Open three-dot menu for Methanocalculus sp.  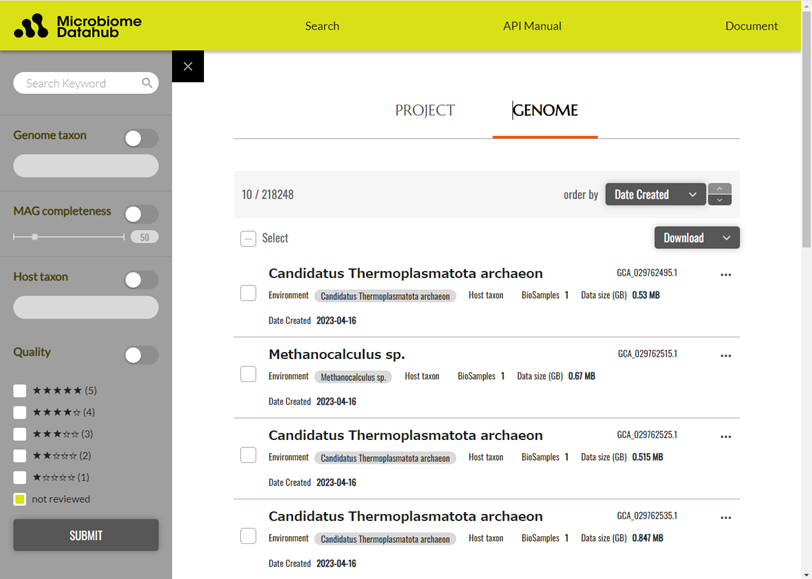(726, 356)
